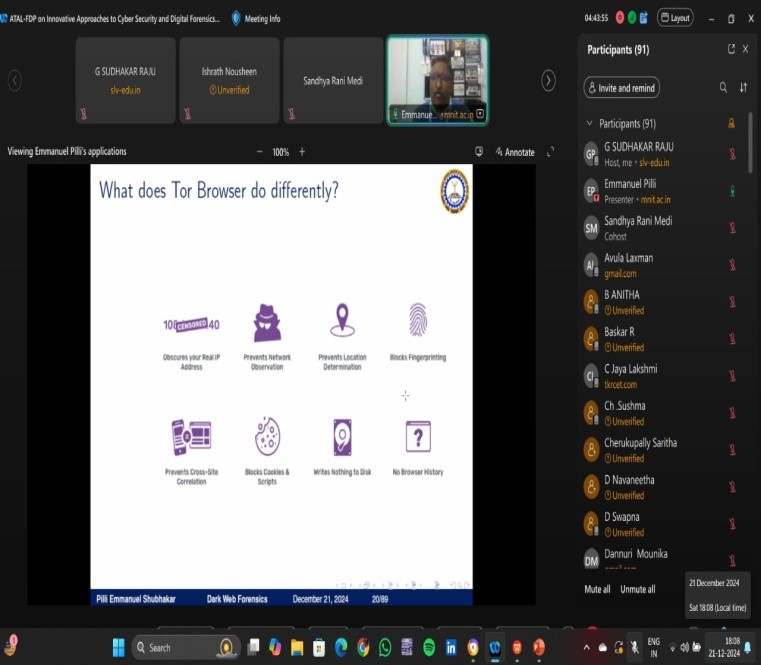761x665 pixels.
Task: Click Invite and remind button
Action: point(622,88)
